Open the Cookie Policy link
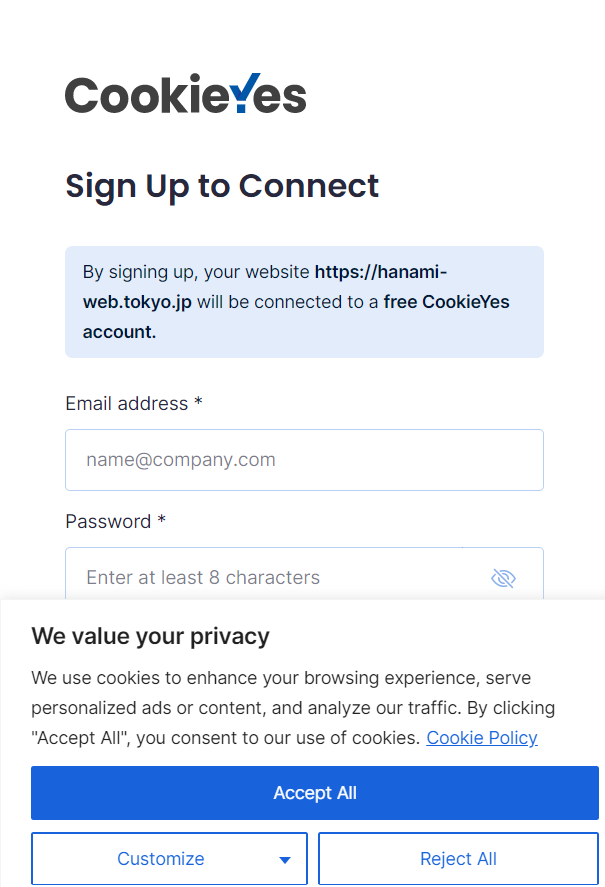Viewport: 605px width, 887px height. click(x=482, y=738)
